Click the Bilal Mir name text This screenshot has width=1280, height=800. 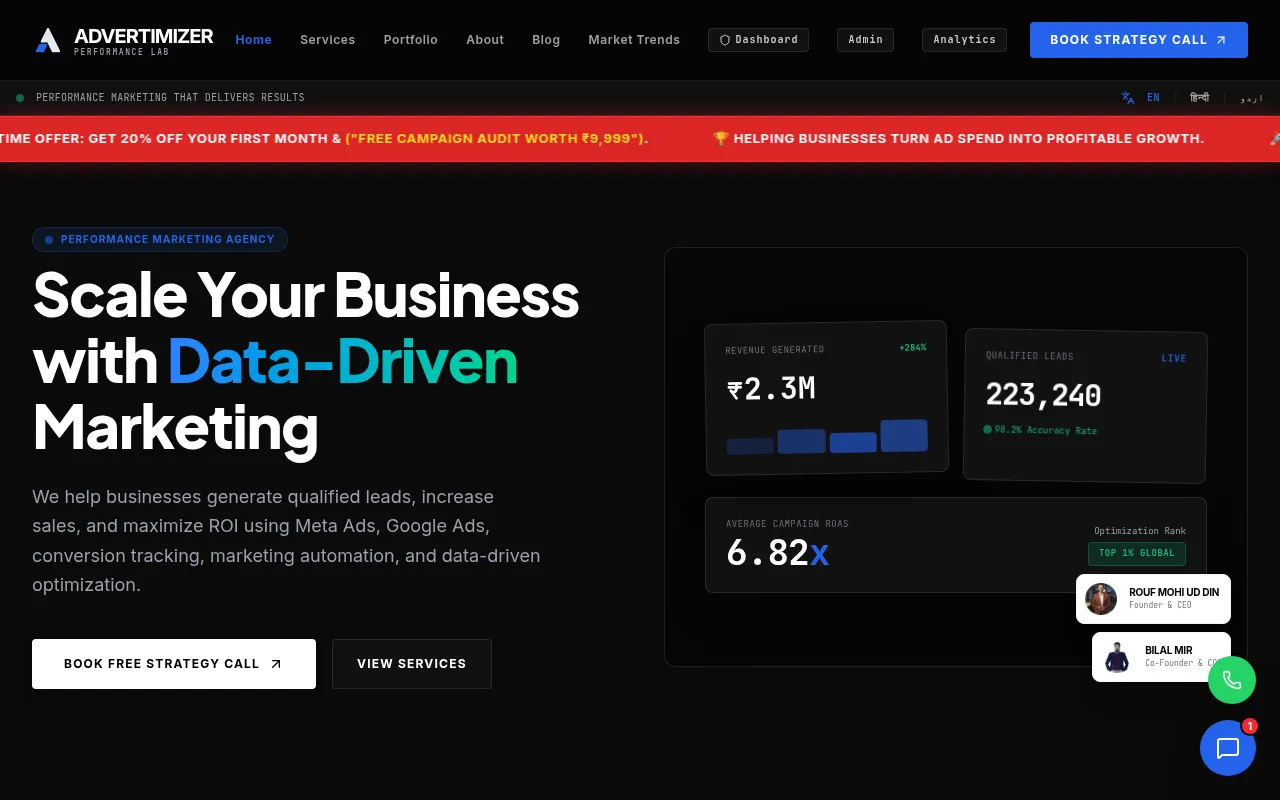[1169, 650]
